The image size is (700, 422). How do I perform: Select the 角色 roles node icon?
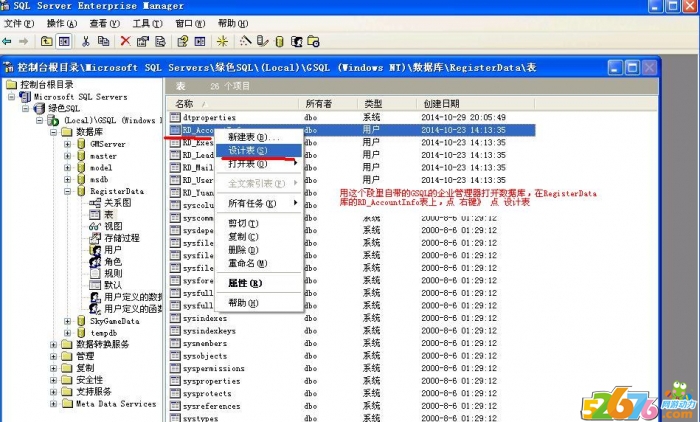coord(95,261)
